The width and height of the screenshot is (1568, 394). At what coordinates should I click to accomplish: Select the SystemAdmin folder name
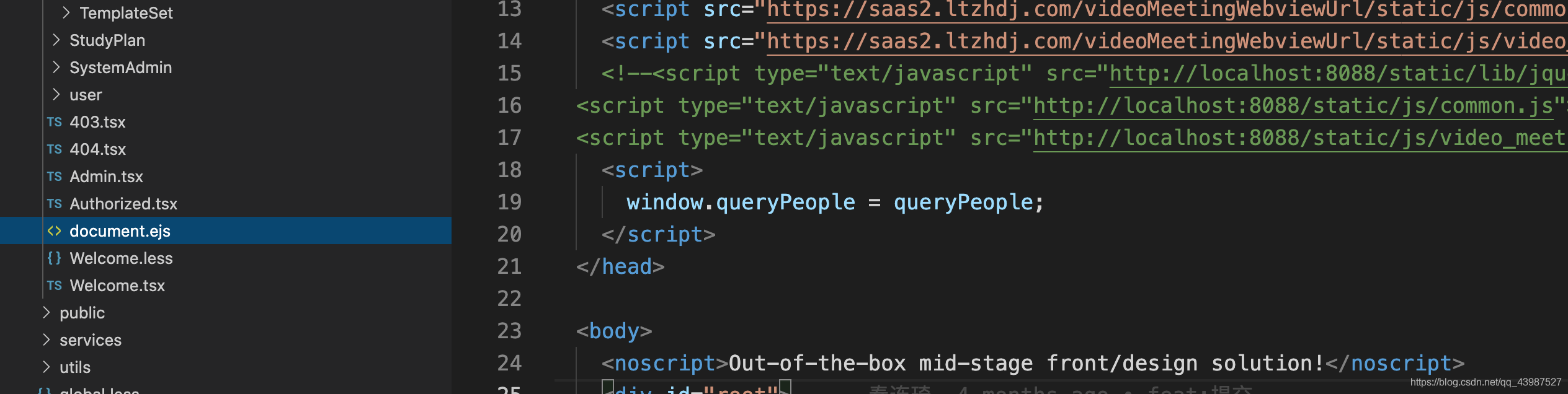click(120, 68)
